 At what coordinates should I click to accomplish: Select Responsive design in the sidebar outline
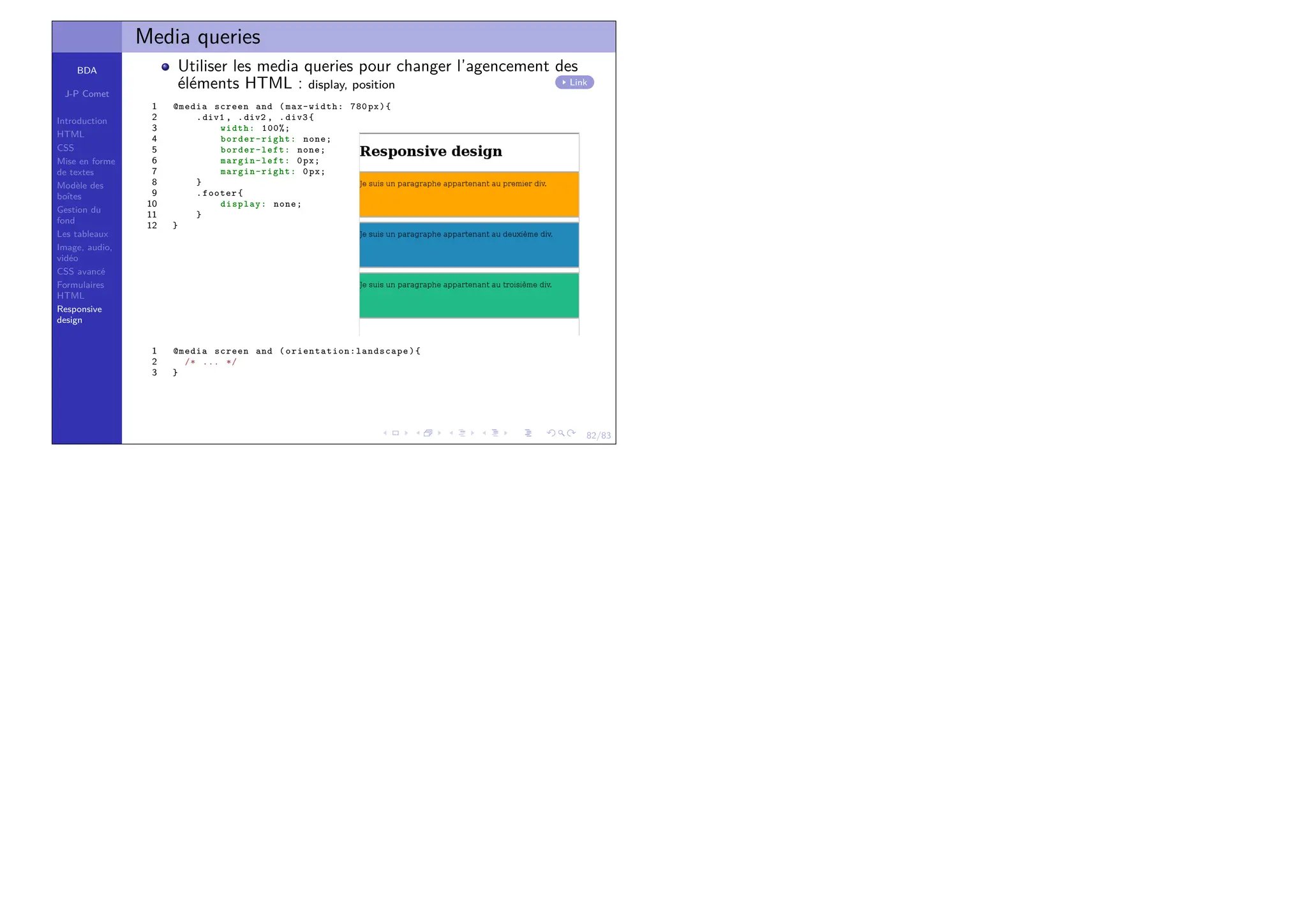coord(79,315)
